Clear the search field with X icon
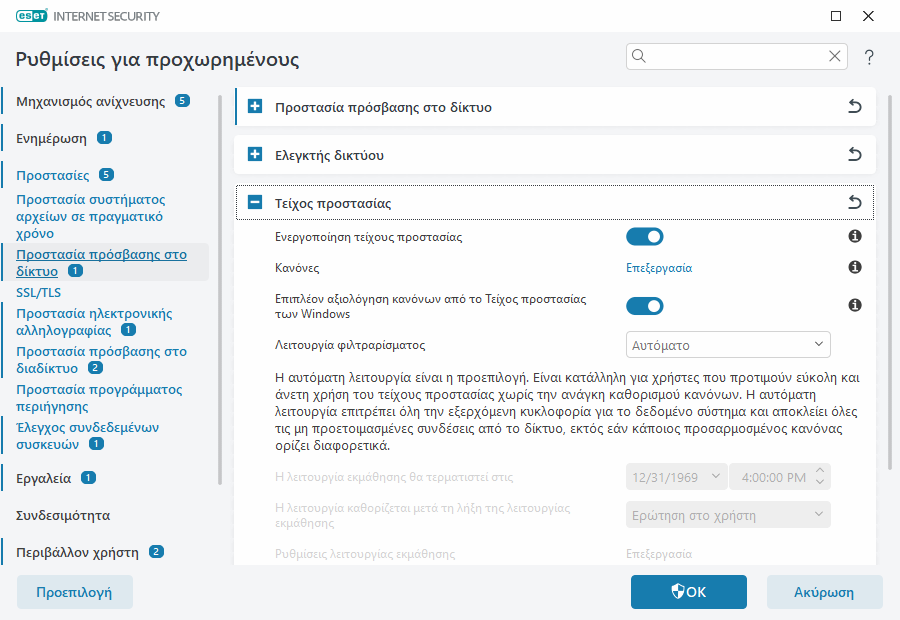900x620 pixels. pyautogui.click(x=835, y=56)
